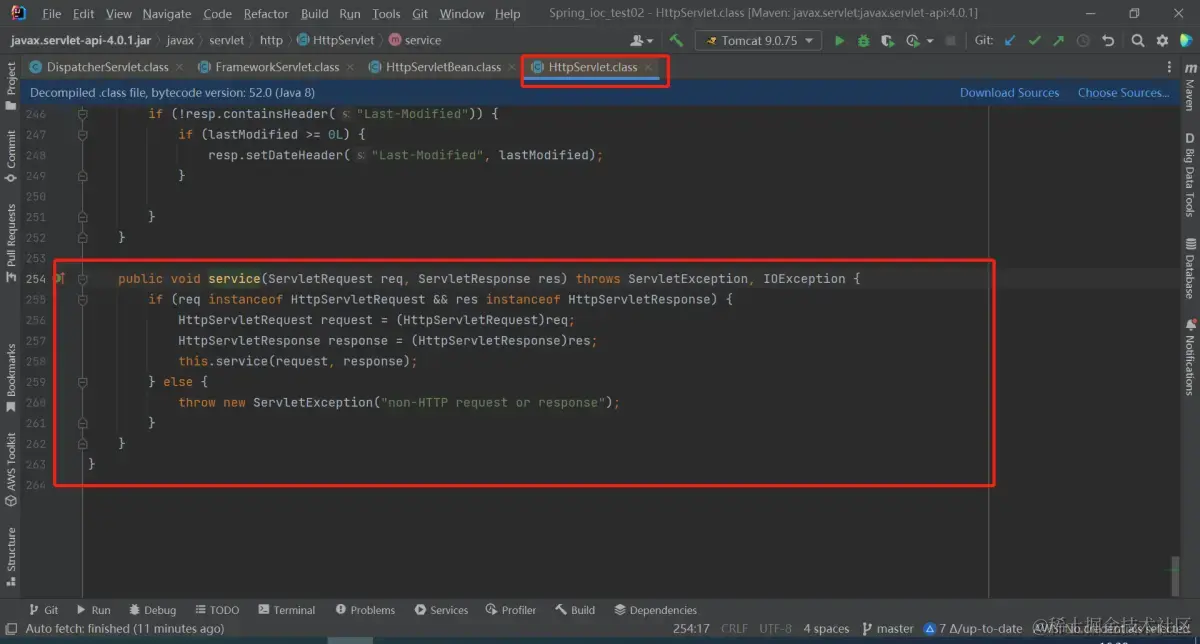Show Git history clock icon

point(1084,40)
